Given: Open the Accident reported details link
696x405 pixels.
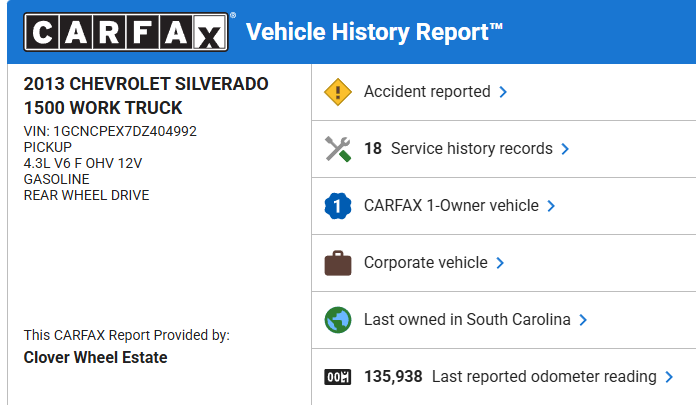Looking at the screenshot, I should pyautogui.click(x=427, y=92).
